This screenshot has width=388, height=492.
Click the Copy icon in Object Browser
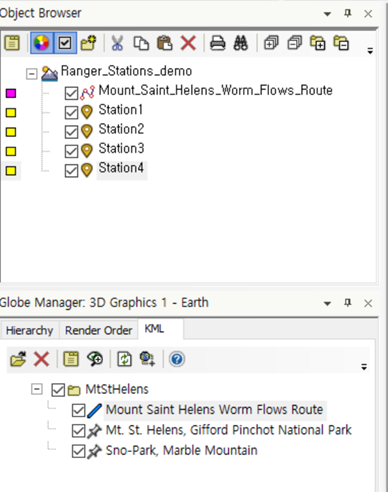pyautogui.click(x=141, y=43)
